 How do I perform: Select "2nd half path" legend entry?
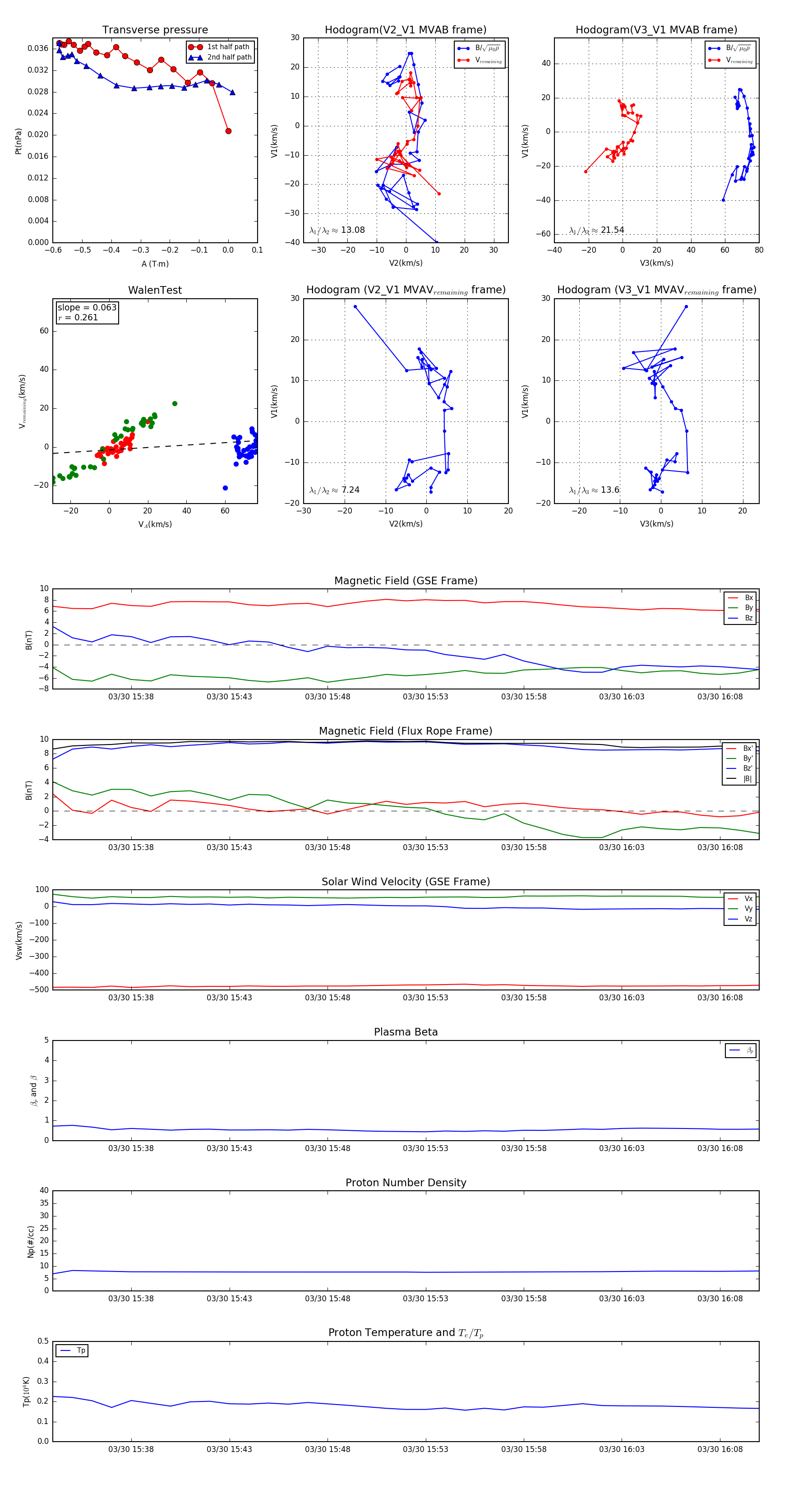pos(221,57)
